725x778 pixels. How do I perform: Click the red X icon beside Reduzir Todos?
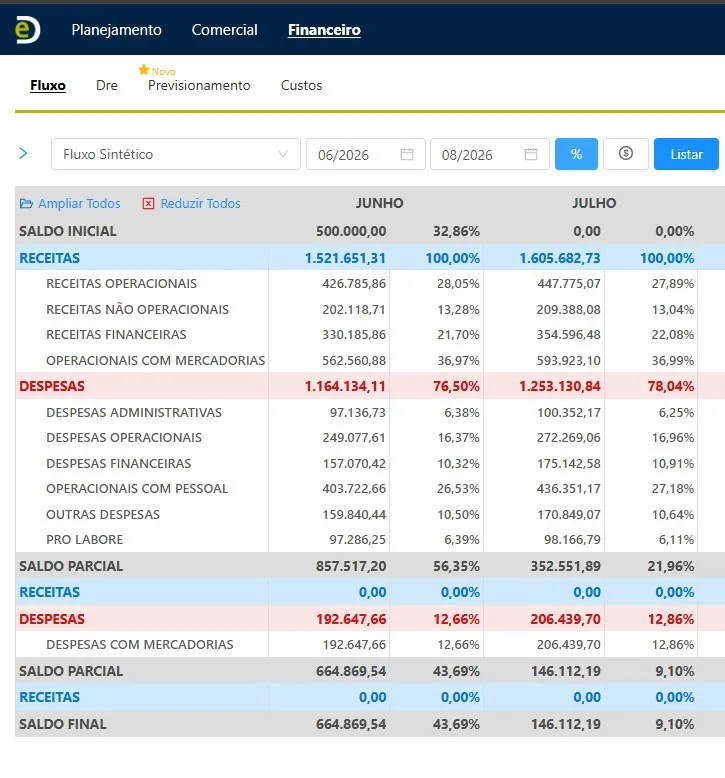click(148, 203)
